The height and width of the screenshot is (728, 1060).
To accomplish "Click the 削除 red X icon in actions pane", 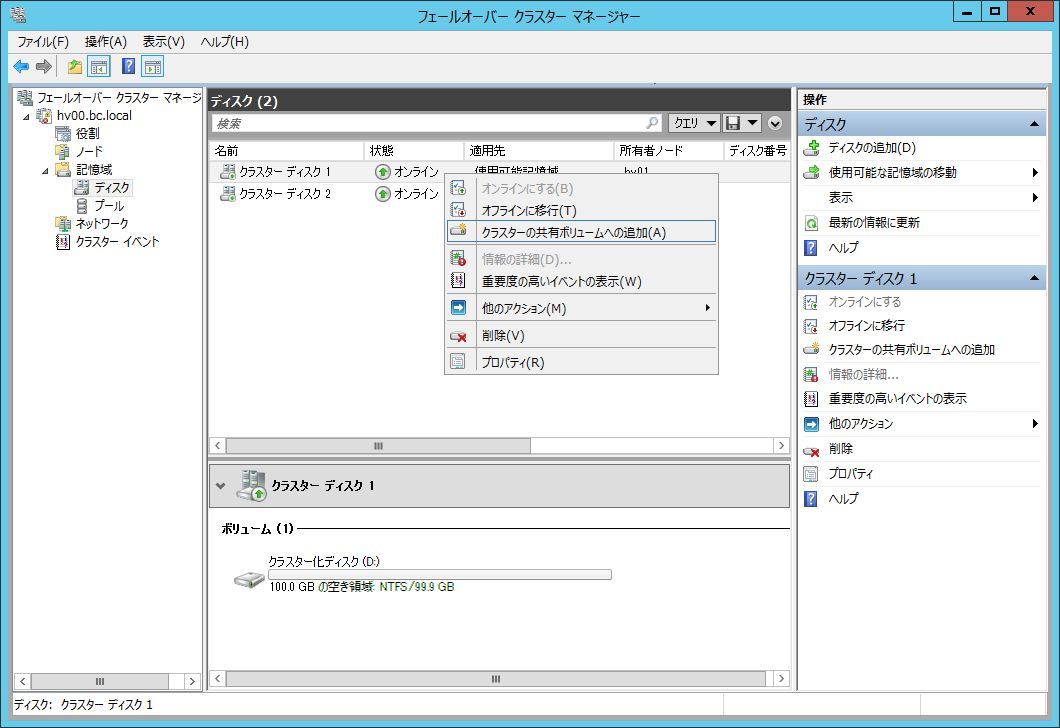I will 811,450.
